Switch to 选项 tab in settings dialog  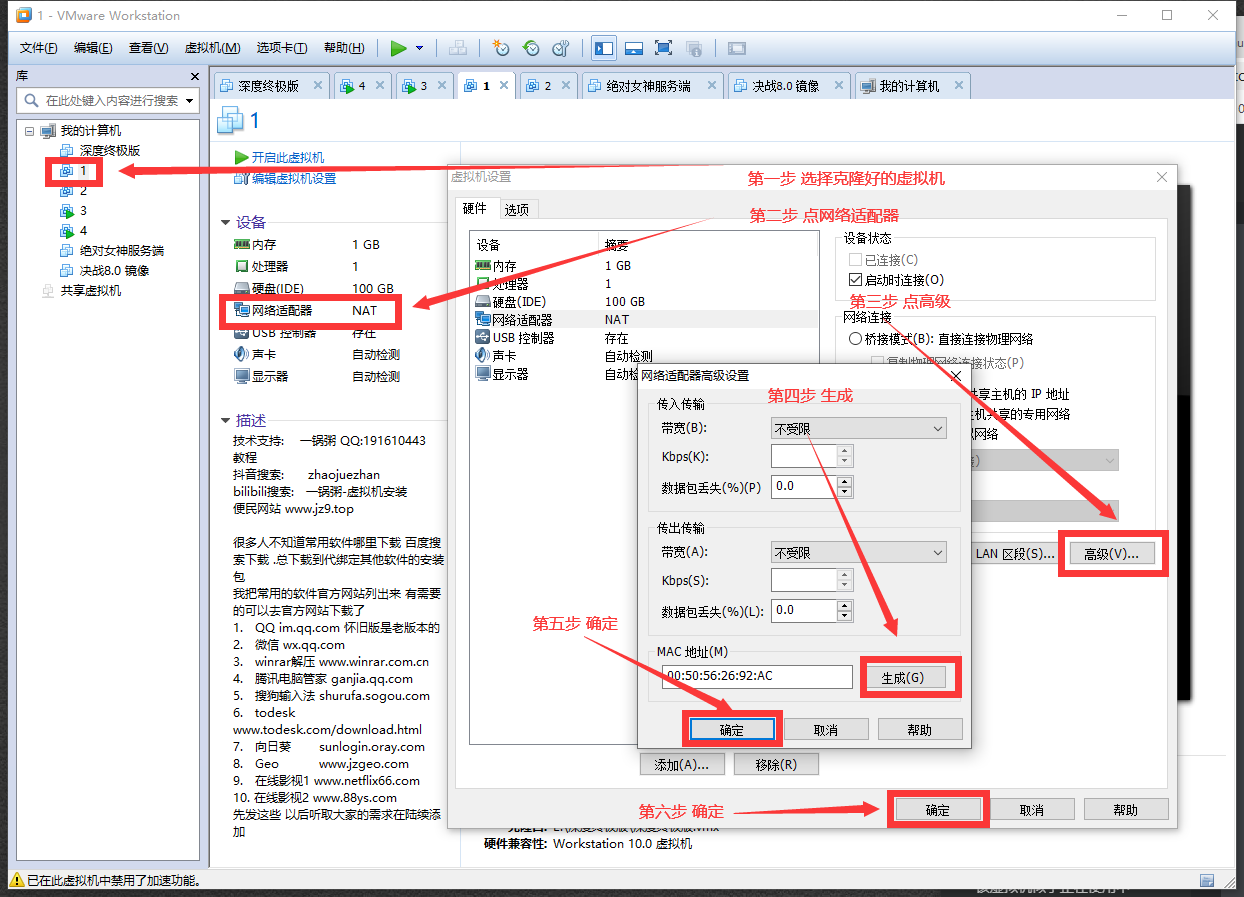[517, 209]
